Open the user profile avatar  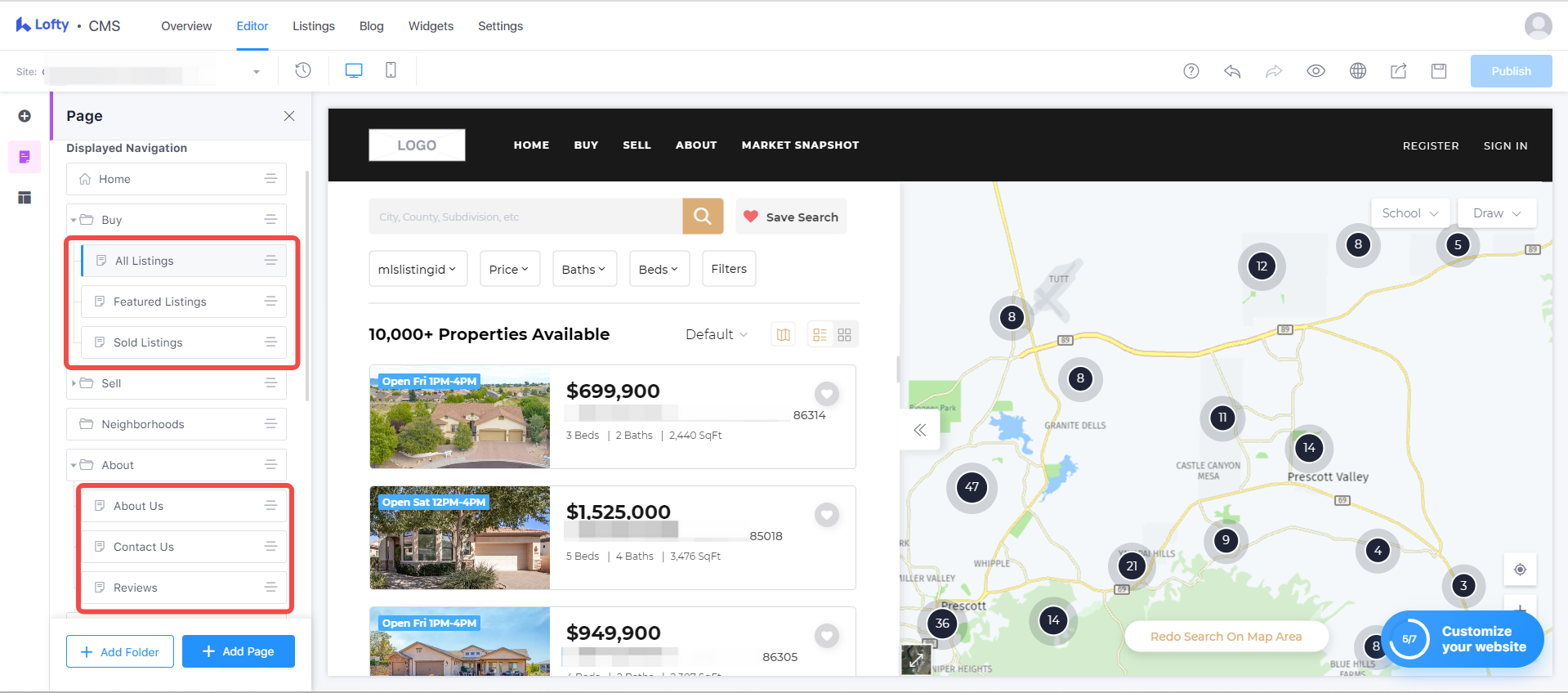click(1538, 26)
